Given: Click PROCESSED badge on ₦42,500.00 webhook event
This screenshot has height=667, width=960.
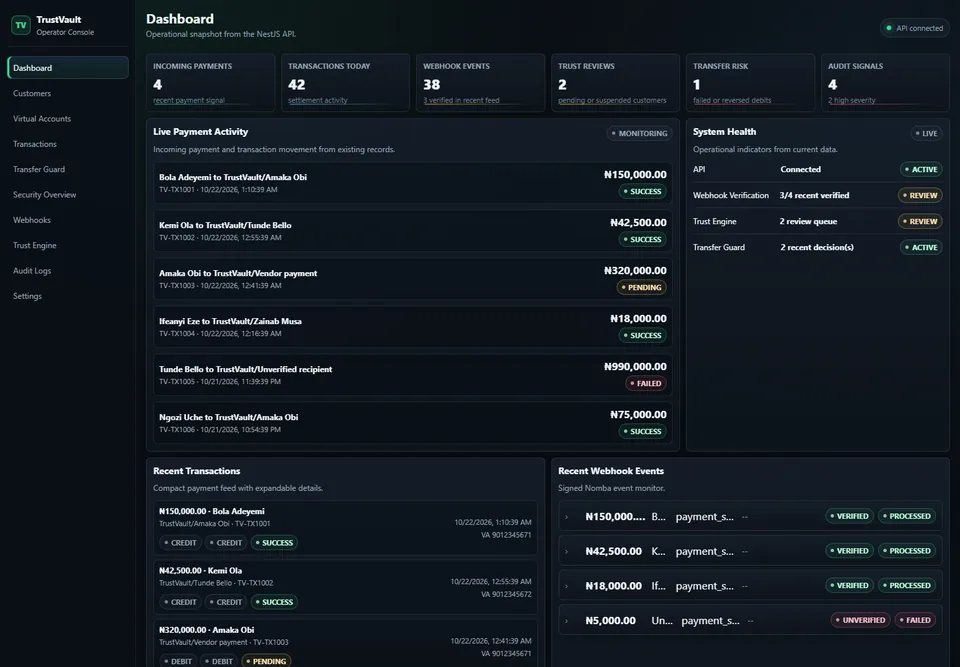Looking at the screenshot, I should (907, 551).
